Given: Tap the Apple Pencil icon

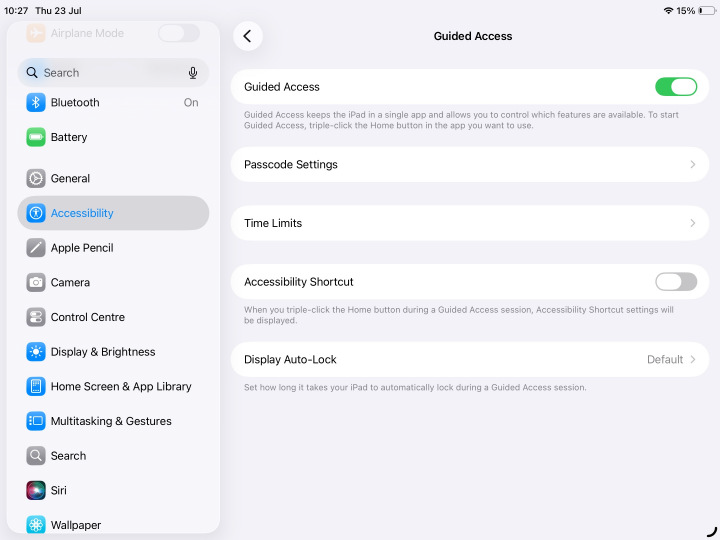Looking at the screenshot, I should (36, 248).
